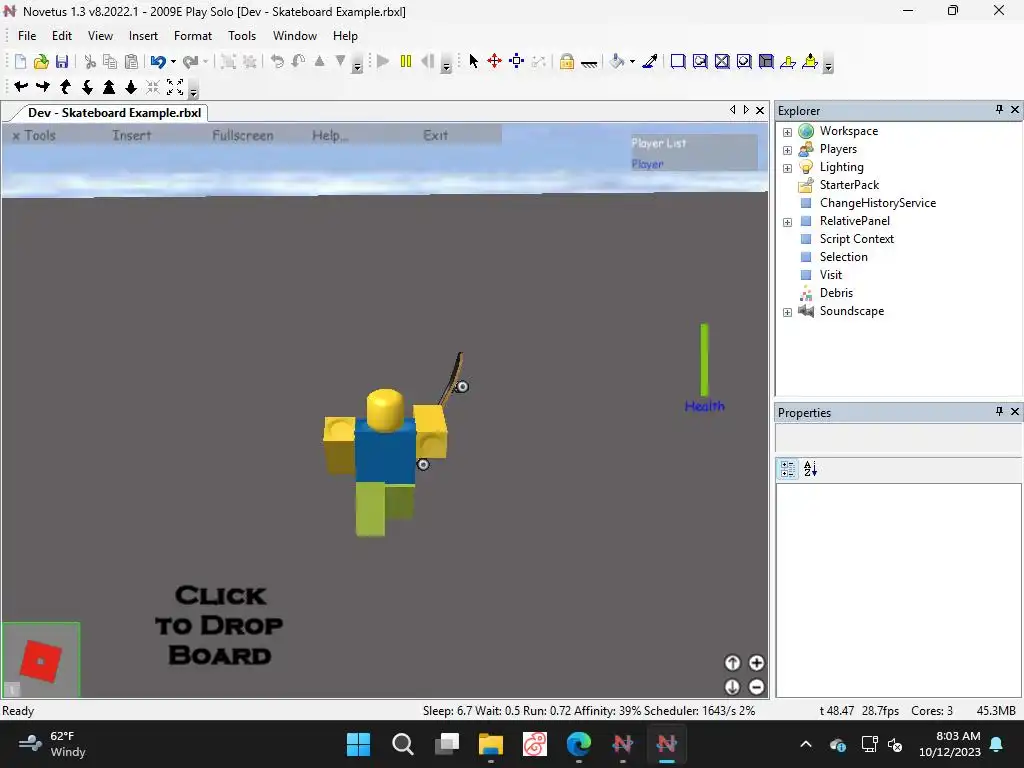Viewport: 1024px width, 768px height.
Task: Tilt camera up with curved arrow
Action: (x=65, y=86)
